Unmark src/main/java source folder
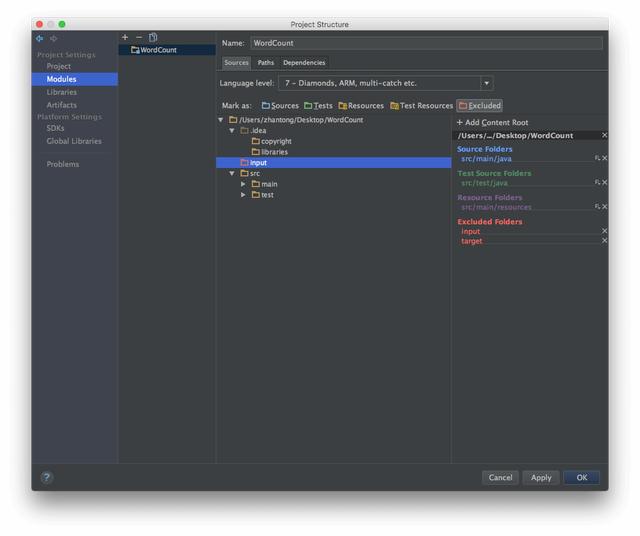This screenshot has height=536, width=640. [x=604, y=158]
